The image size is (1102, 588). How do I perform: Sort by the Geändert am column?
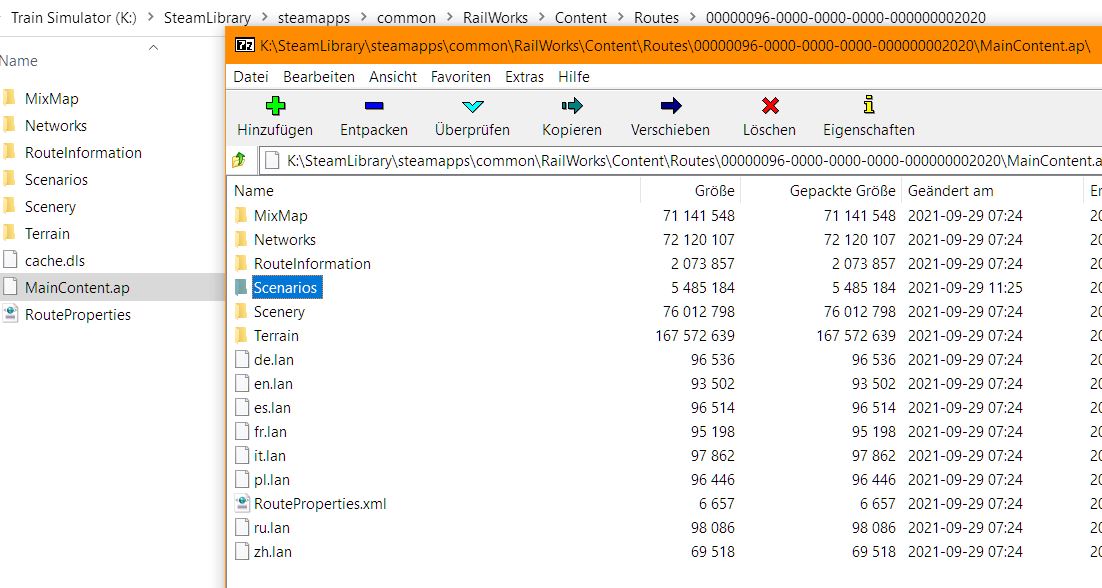992,190
